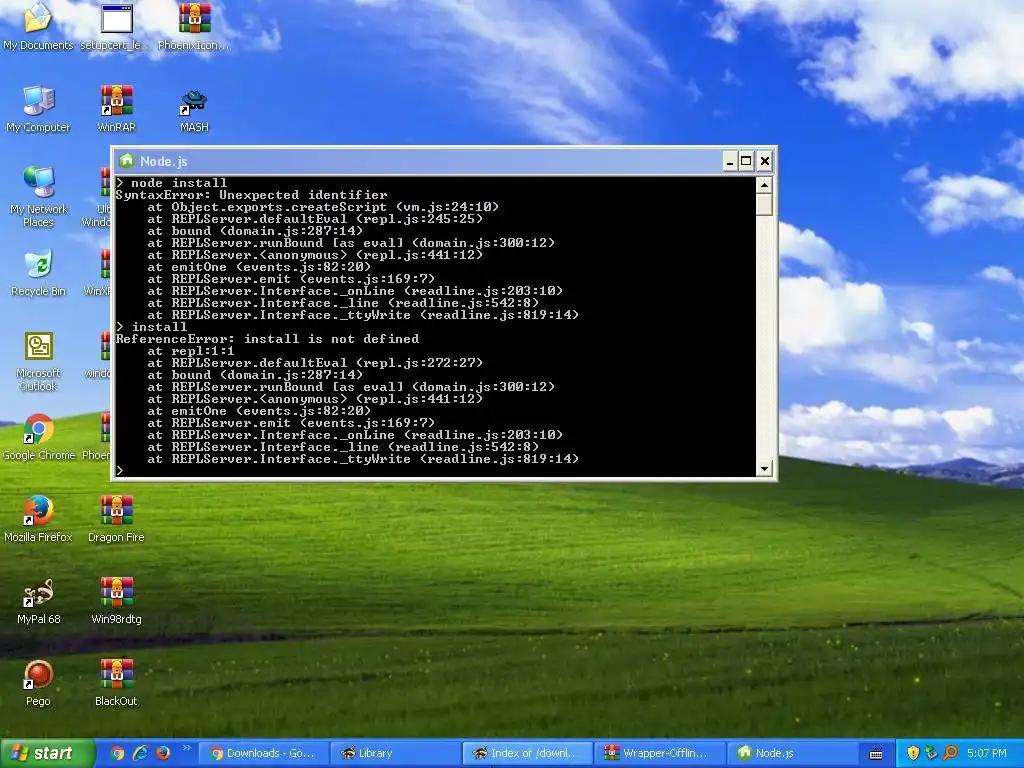Click the green tray icon beside the shield
Screen dimensions: 1024x768
pyautogui.click(x=931, y=753)
